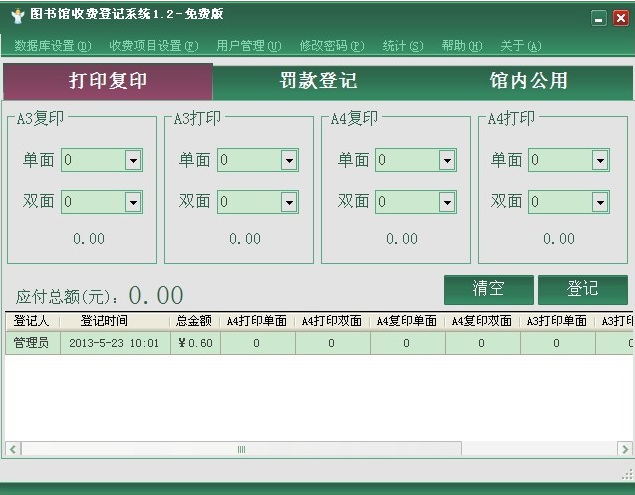Screen dimensions: 635x495
Task: Sort by 登记时间 column header
Action: tap(115, 321)
